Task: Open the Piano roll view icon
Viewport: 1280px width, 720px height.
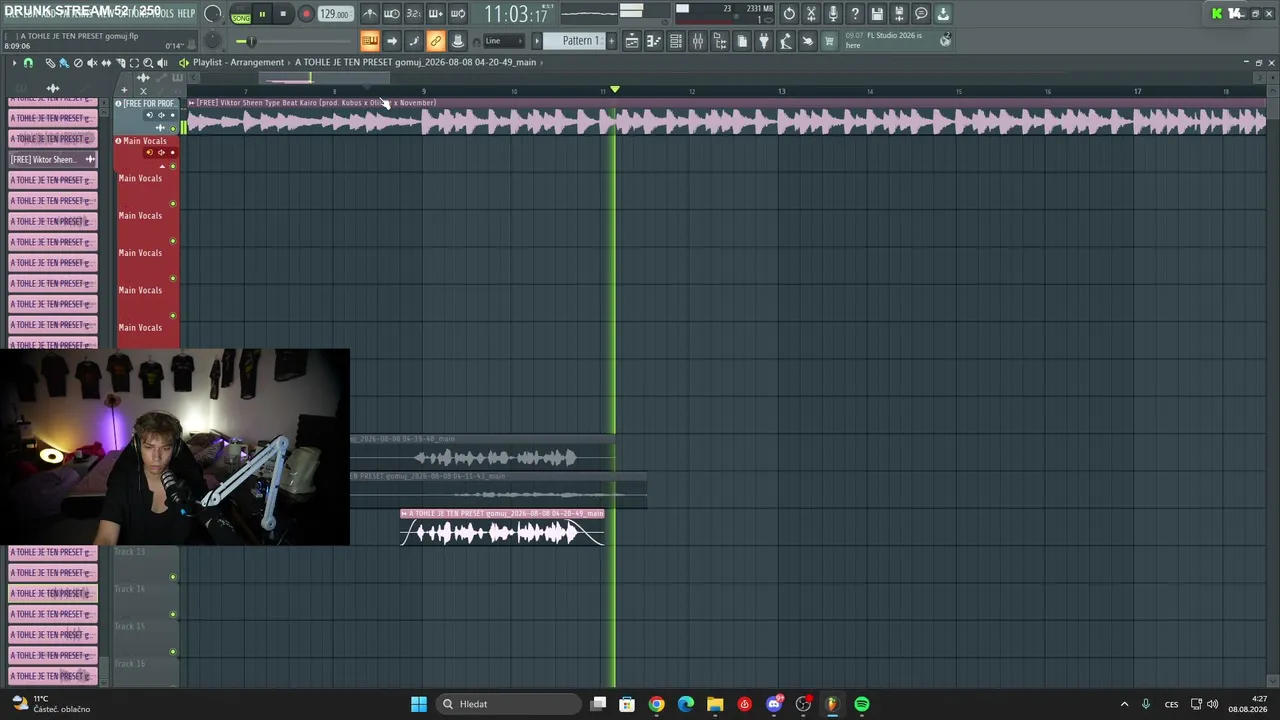Action: [654, 41]
